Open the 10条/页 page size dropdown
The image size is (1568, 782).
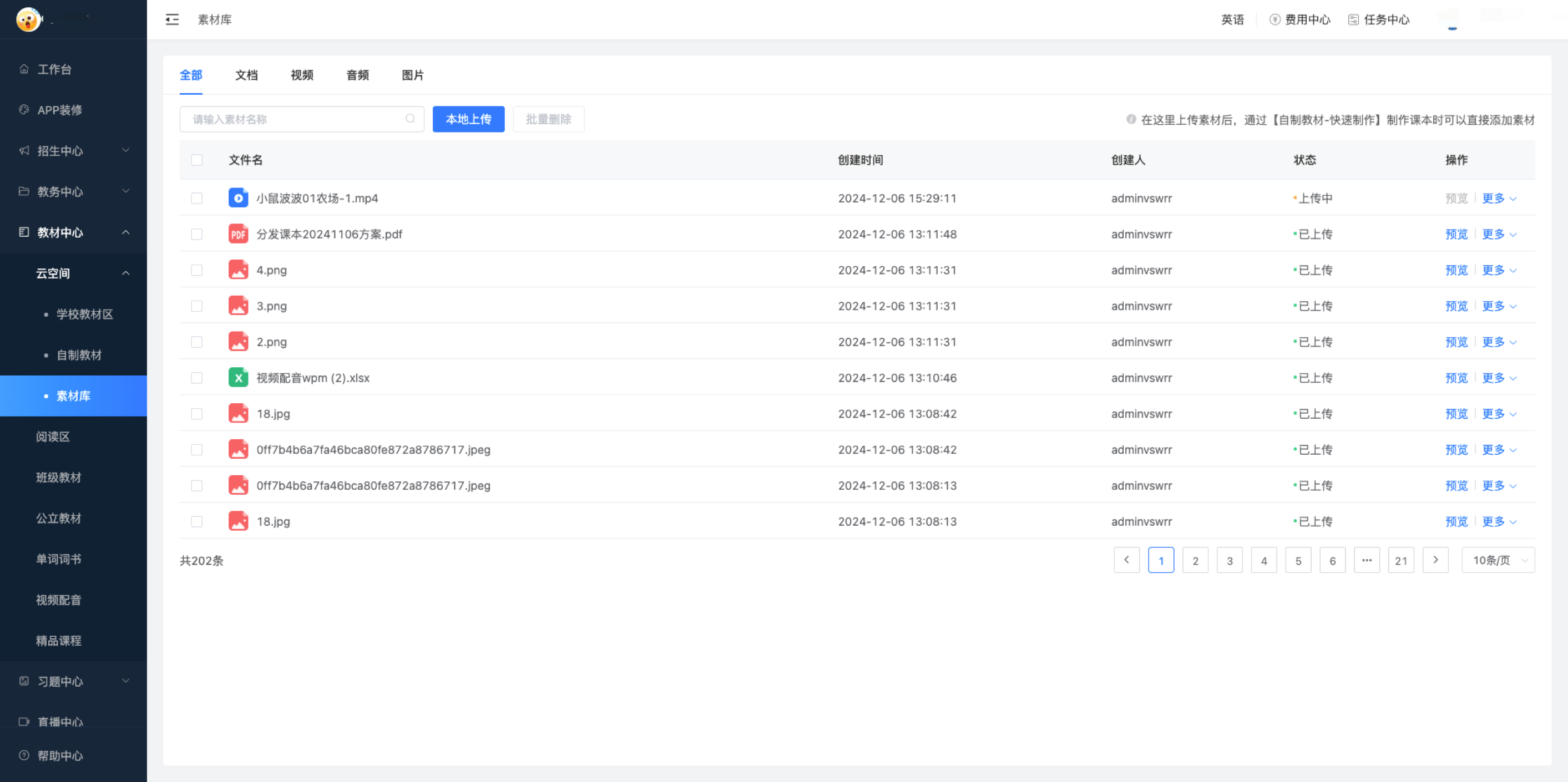click(1498, 560)
